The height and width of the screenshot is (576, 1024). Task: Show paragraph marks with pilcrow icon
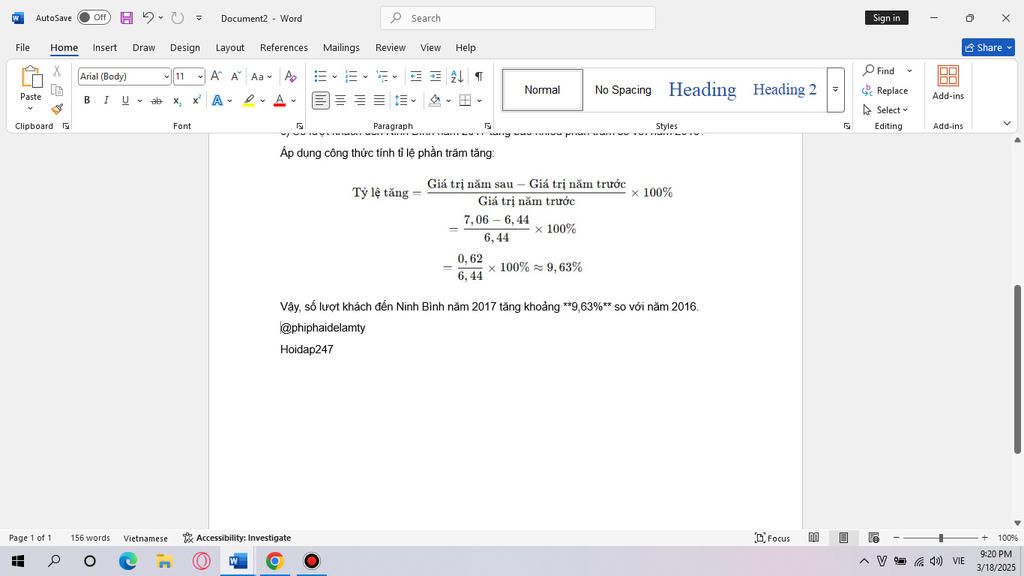point(479,76)
